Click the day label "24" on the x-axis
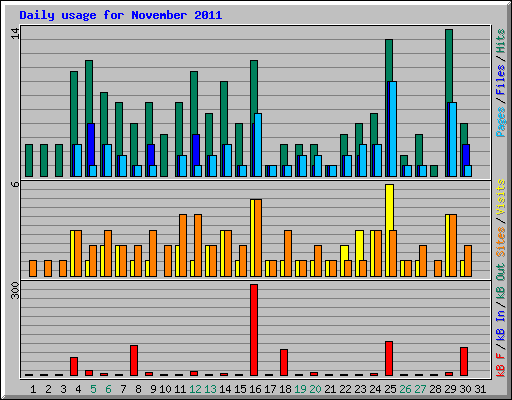The height and width of the screenshot is (400, 512). point(375,389)
